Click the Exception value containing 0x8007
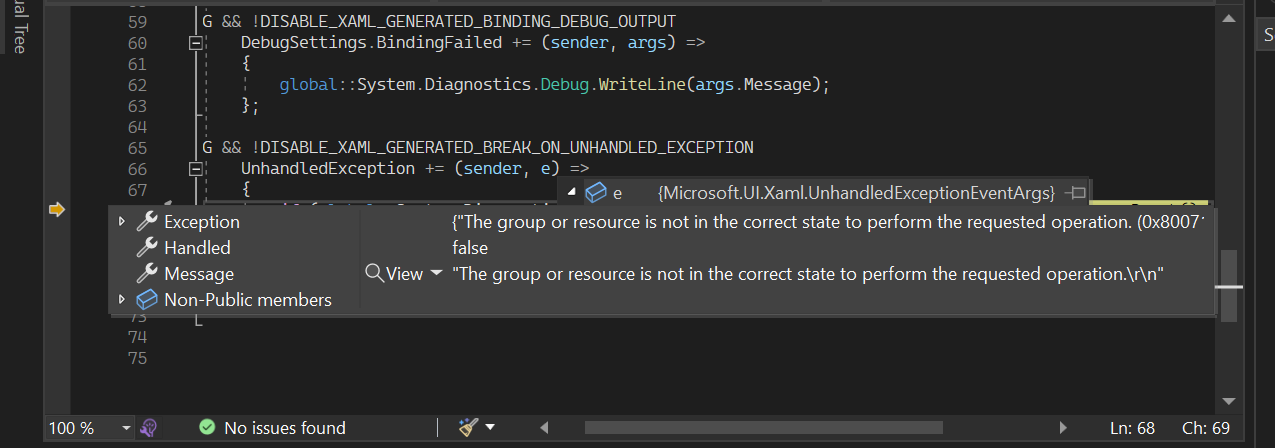The height and width of the screenshot is (448, 1275). pyautogui.click(x=830, y=222)
